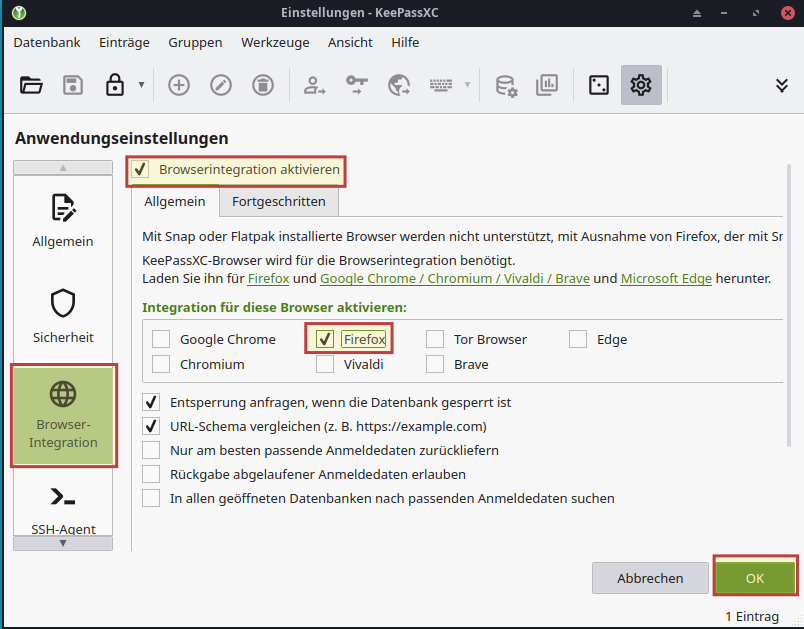Screen dimensions: 804x629
Task: Click the lock database padlock icon
Action: click(x=114, y=85)
